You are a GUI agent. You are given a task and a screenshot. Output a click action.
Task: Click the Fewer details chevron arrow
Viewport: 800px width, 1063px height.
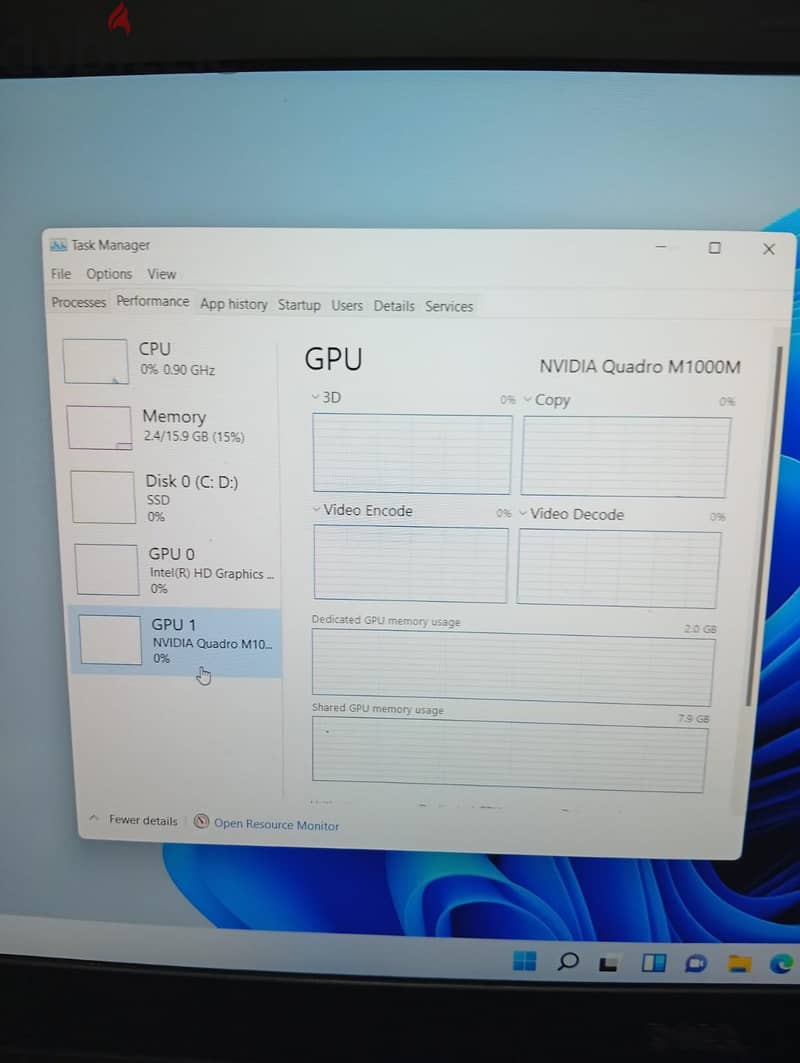click(94, 818)
